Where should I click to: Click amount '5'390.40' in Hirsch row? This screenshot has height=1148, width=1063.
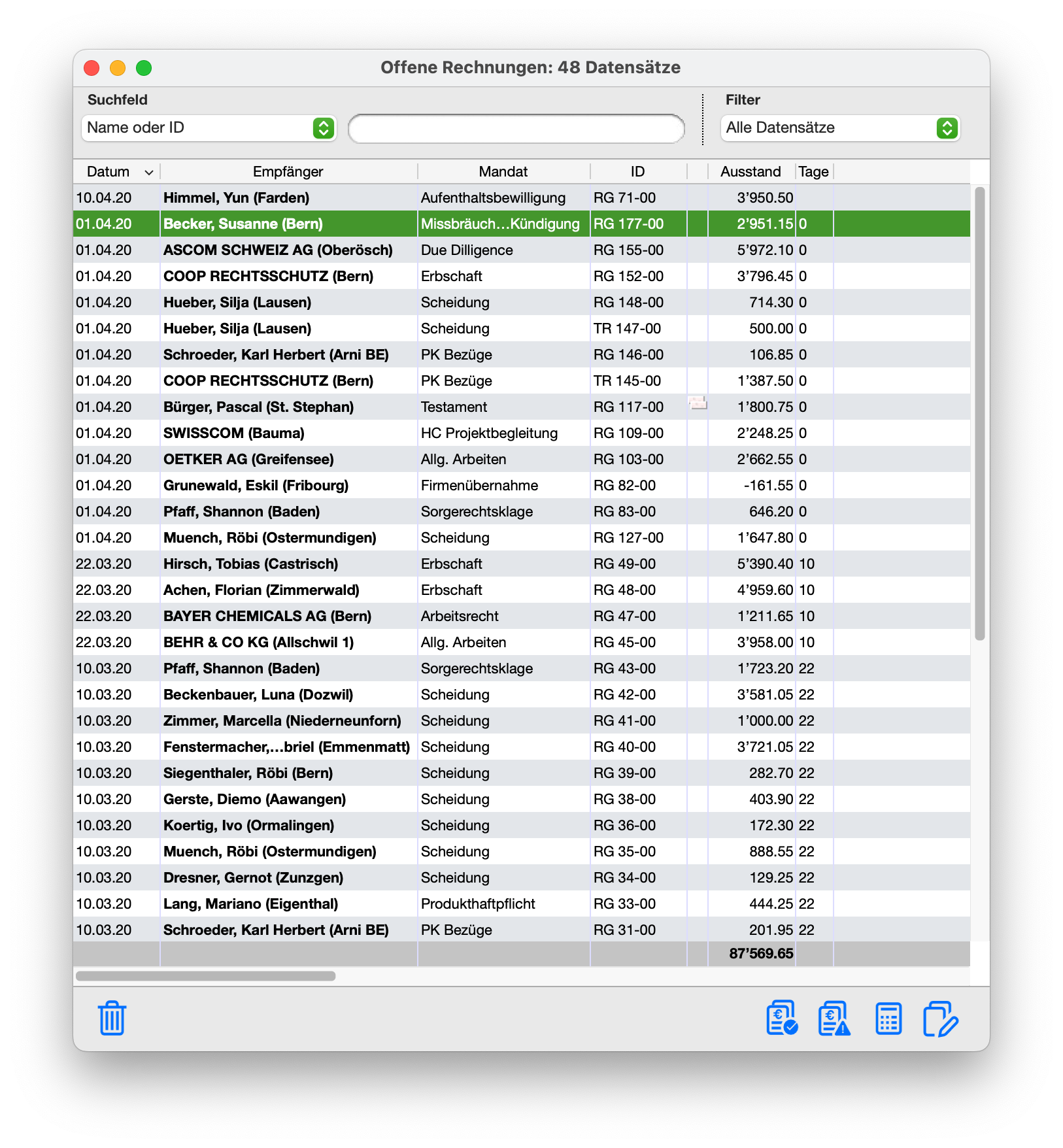[x=766, y=564]
